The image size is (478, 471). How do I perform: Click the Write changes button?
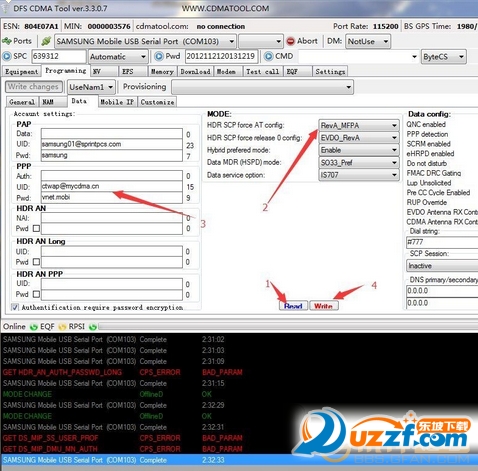tap(33, 87)
